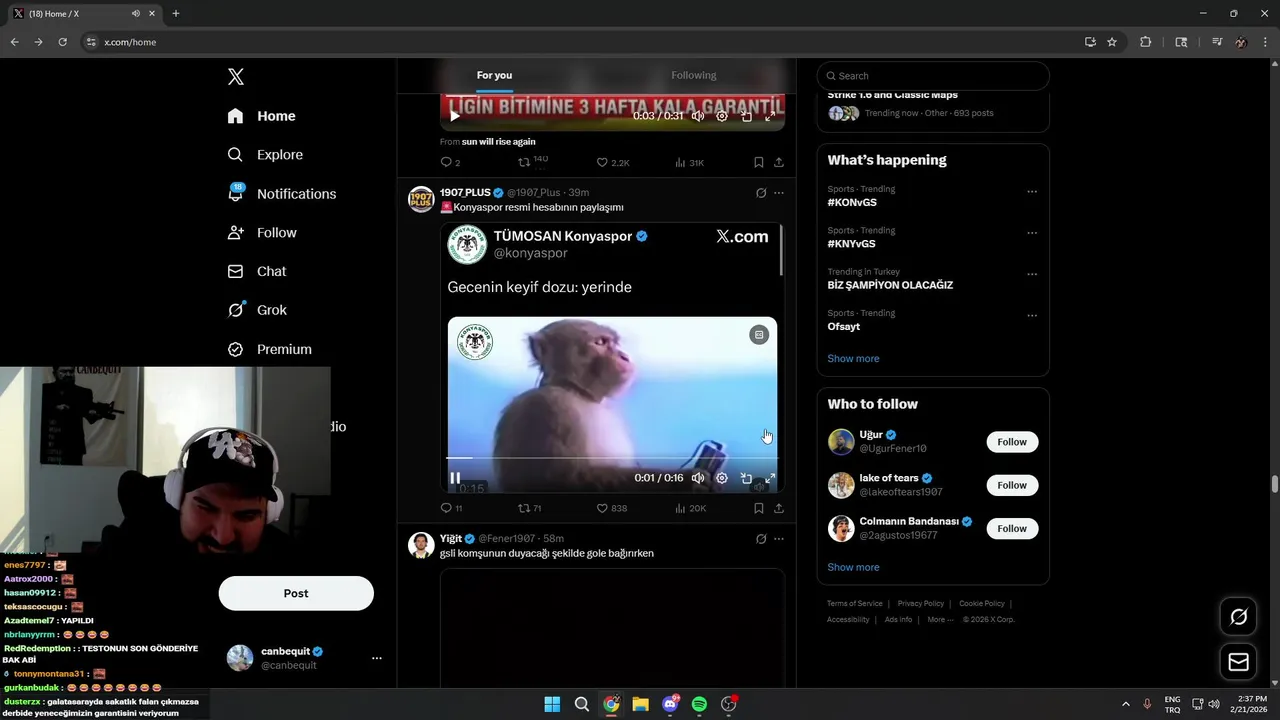Viewport: 1280px width, 720px height.
Task: Focus the Search input field
Action: coord(933,76)
